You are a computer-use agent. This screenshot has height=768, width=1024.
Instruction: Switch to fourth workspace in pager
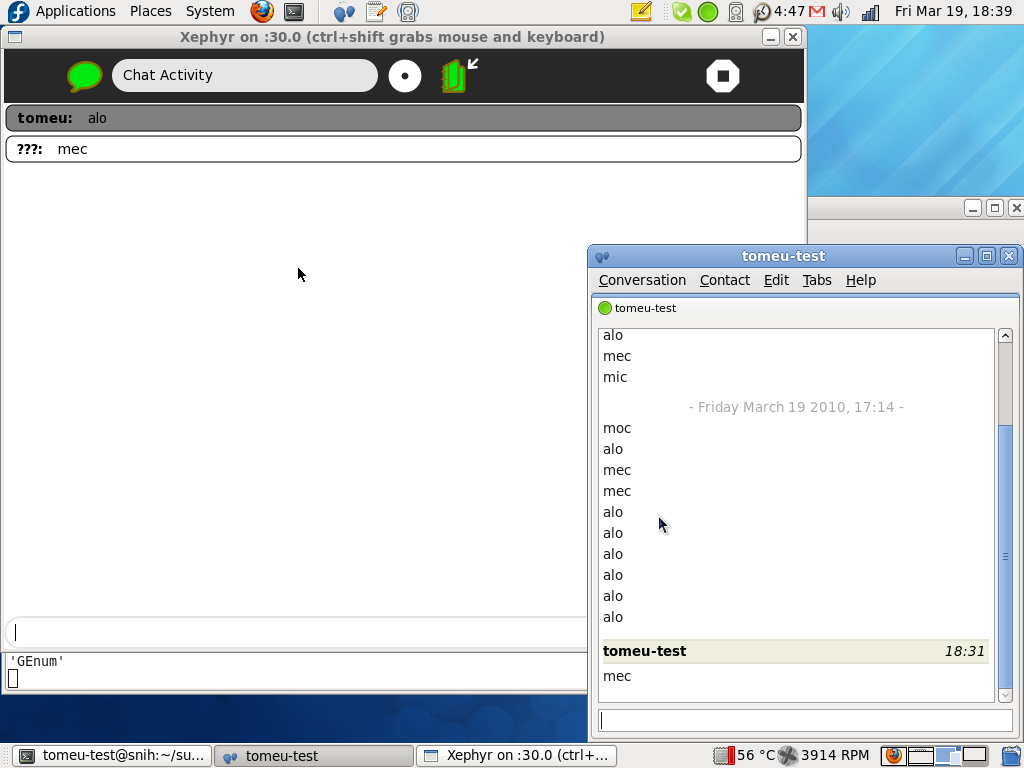point(974,756)
